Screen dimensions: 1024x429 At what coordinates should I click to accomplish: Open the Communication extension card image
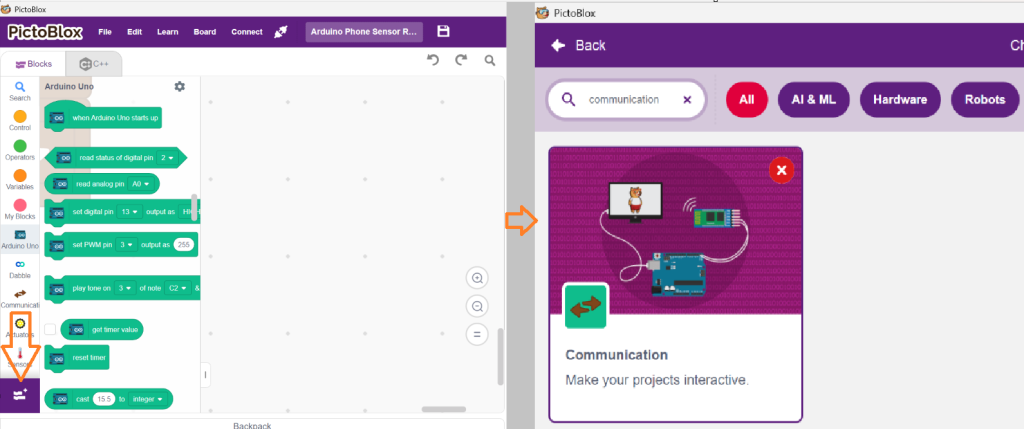point(675,230)
